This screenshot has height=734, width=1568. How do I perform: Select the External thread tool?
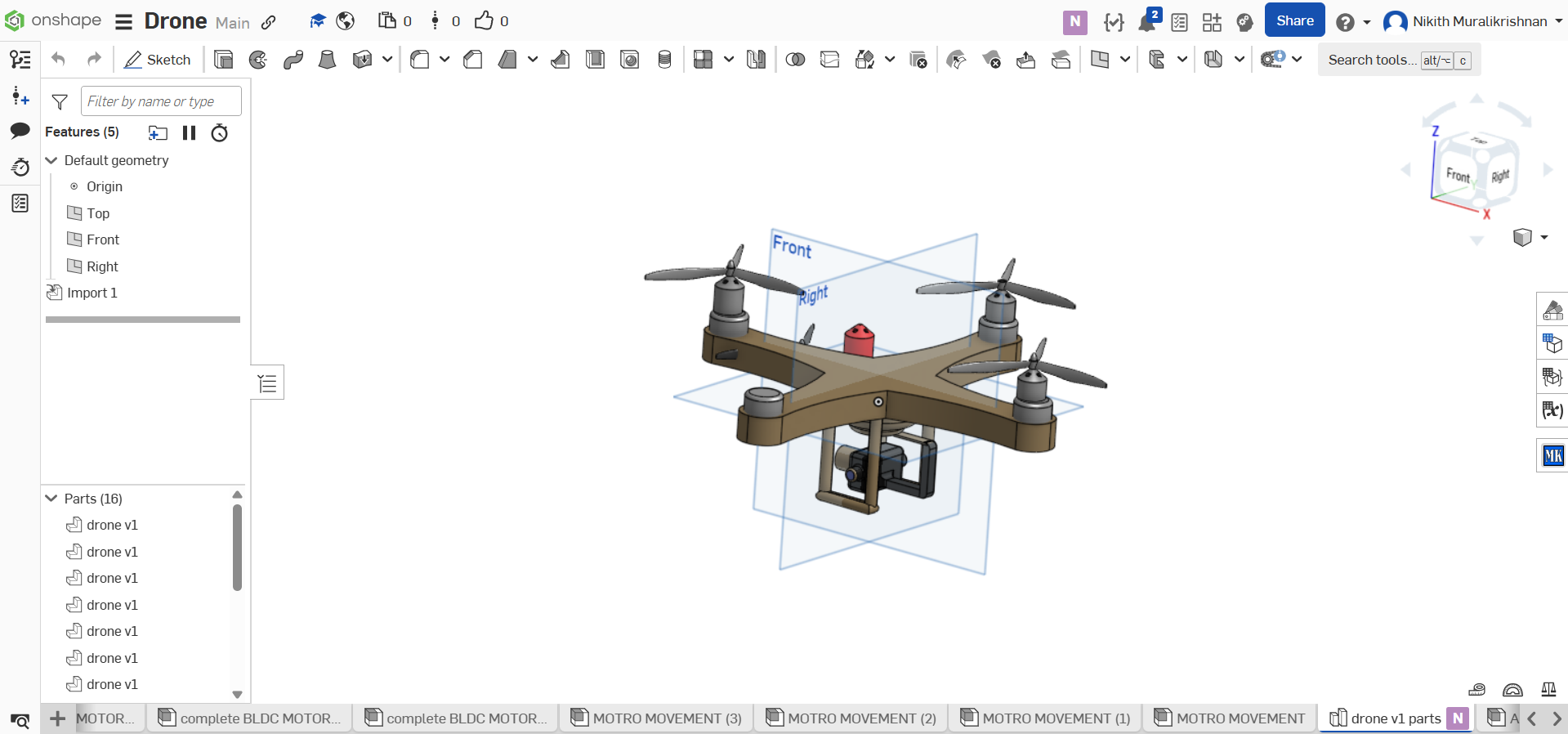click(x=665, y=60)
